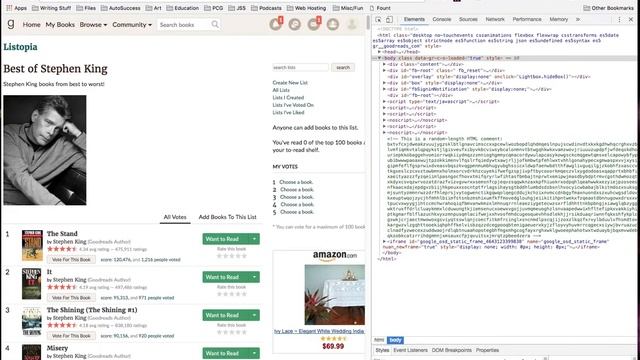Click Vote For This Book under The Shining
Screen dimensions: 640x360
coord(71,336)
